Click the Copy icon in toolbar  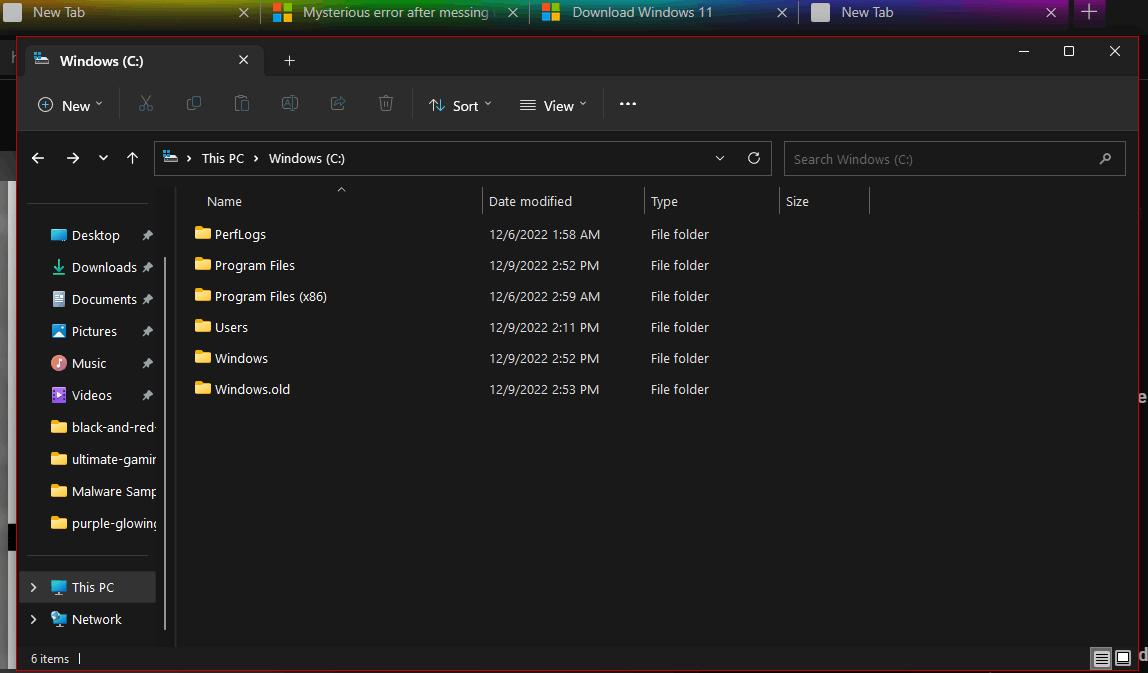[193, 104]
